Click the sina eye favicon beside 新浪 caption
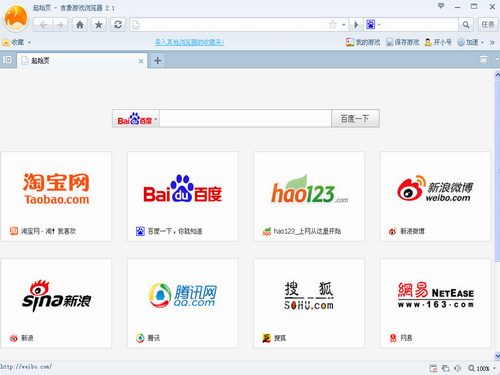Image resolution: width=500 pixels, height=375 pixels. [x=14, y=338]
